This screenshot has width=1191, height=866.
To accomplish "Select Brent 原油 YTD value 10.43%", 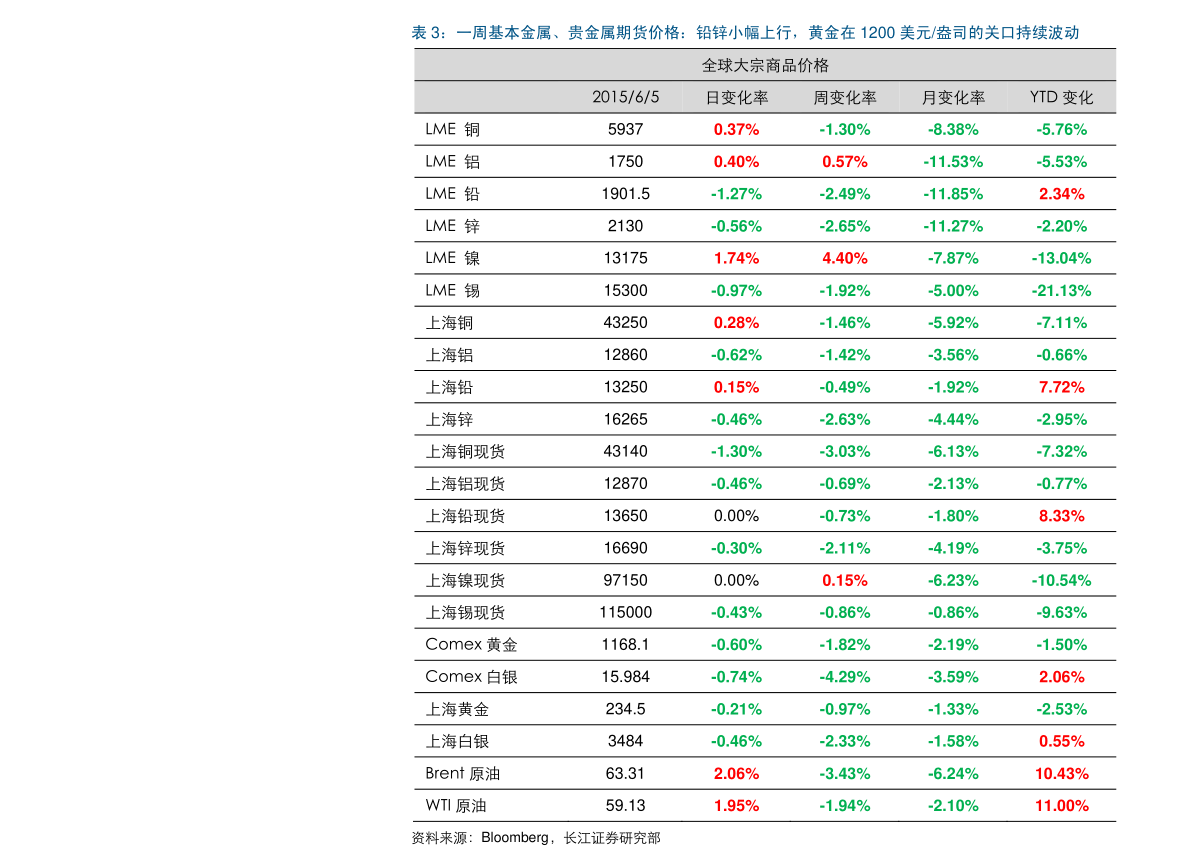I will 1061,774.
